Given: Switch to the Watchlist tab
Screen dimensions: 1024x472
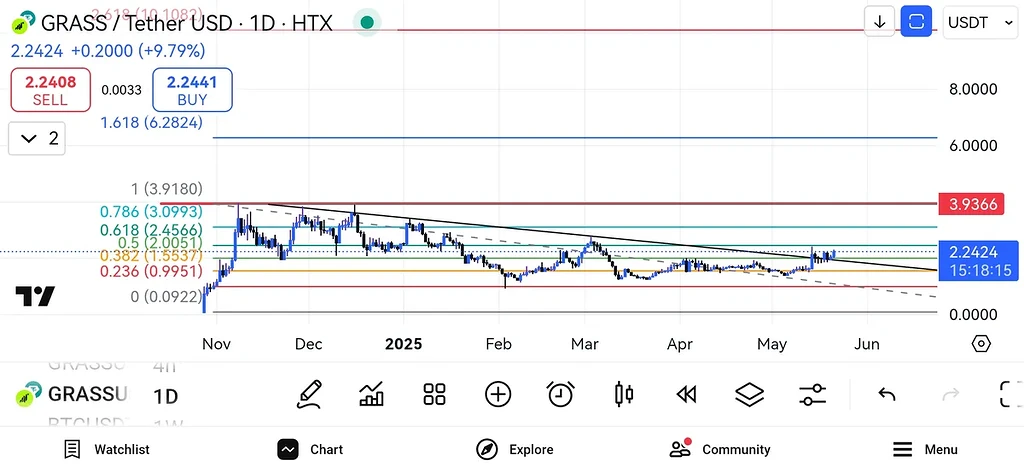Looking at the screenshot, I should 106,449.
